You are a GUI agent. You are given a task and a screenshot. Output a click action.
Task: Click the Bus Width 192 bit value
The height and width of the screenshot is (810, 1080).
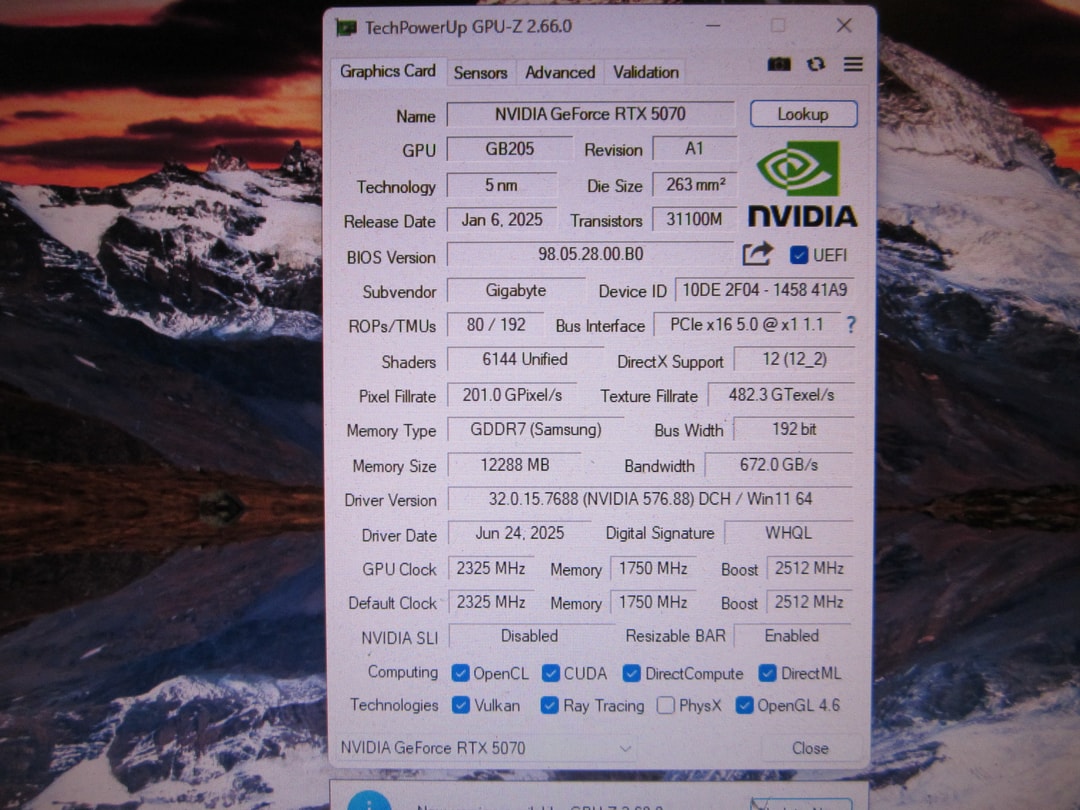point(794,429)
